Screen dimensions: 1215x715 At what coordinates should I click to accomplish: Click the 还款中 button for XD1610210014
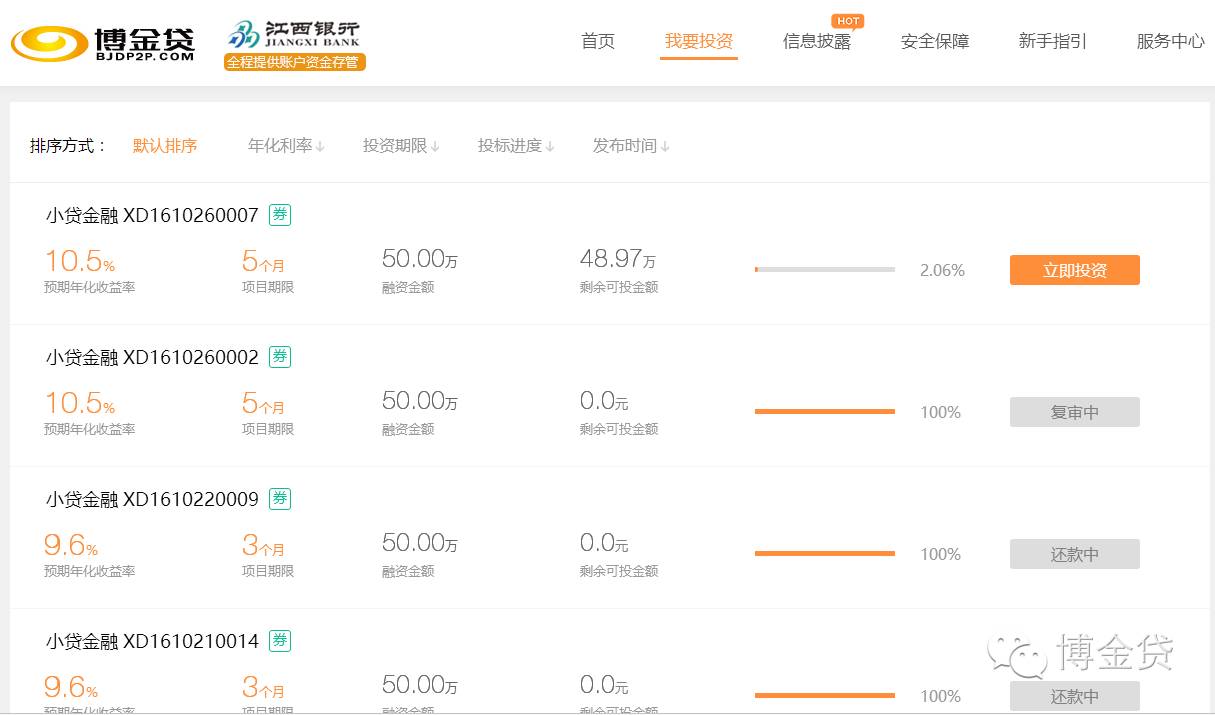click(1075, 696)
